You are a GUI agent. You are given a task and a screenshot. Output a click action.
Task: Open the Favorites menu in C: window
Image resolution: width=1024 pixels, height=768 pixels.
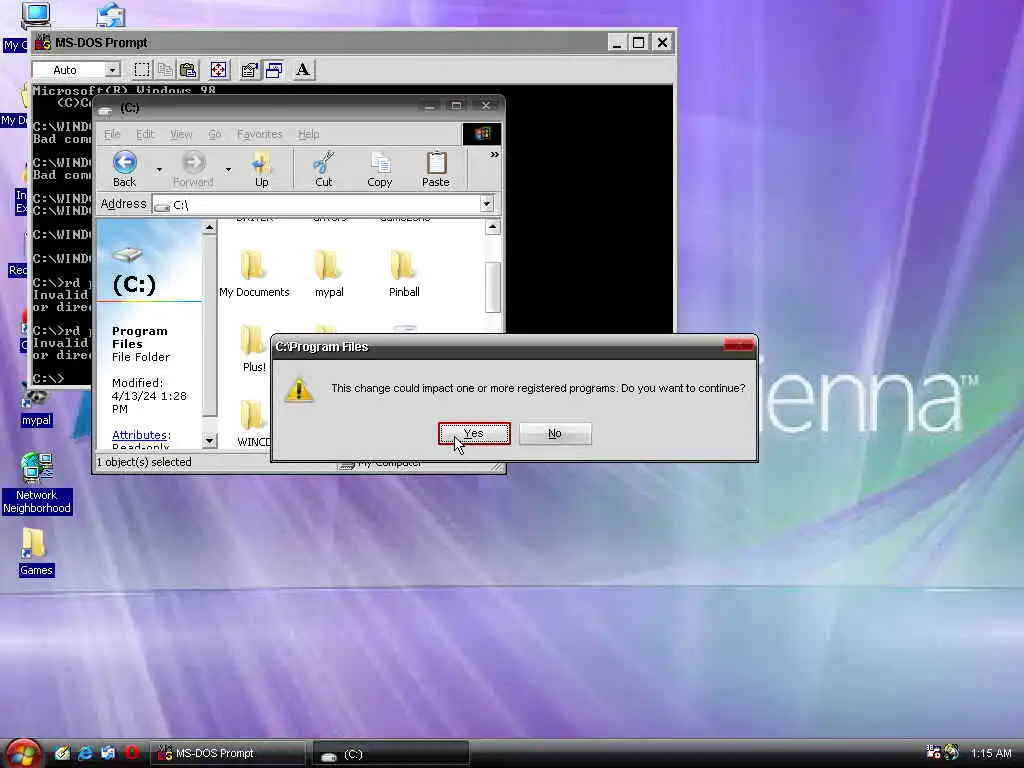[x=259, y=134]
